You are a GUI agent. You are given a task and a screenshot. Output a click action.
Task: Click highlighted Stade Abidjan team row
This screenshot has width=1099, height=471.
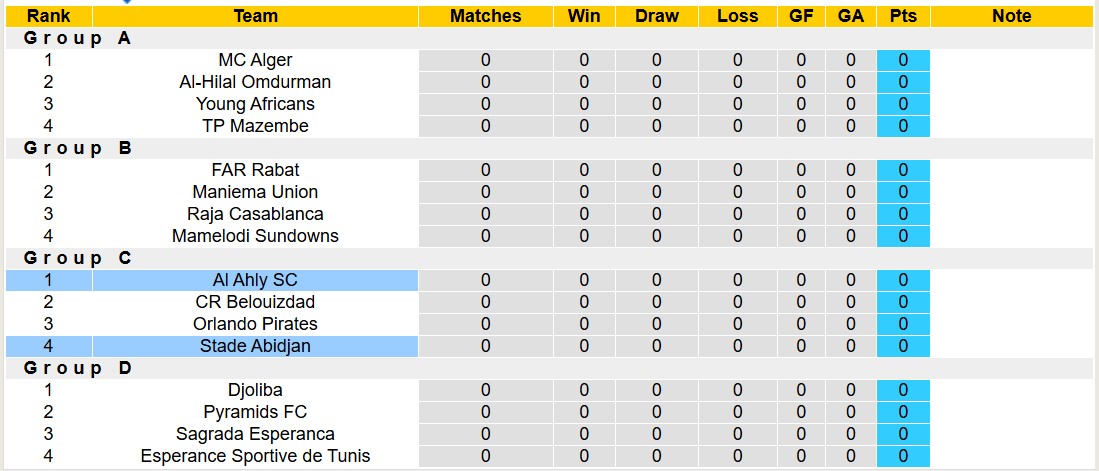click(255, 346)
